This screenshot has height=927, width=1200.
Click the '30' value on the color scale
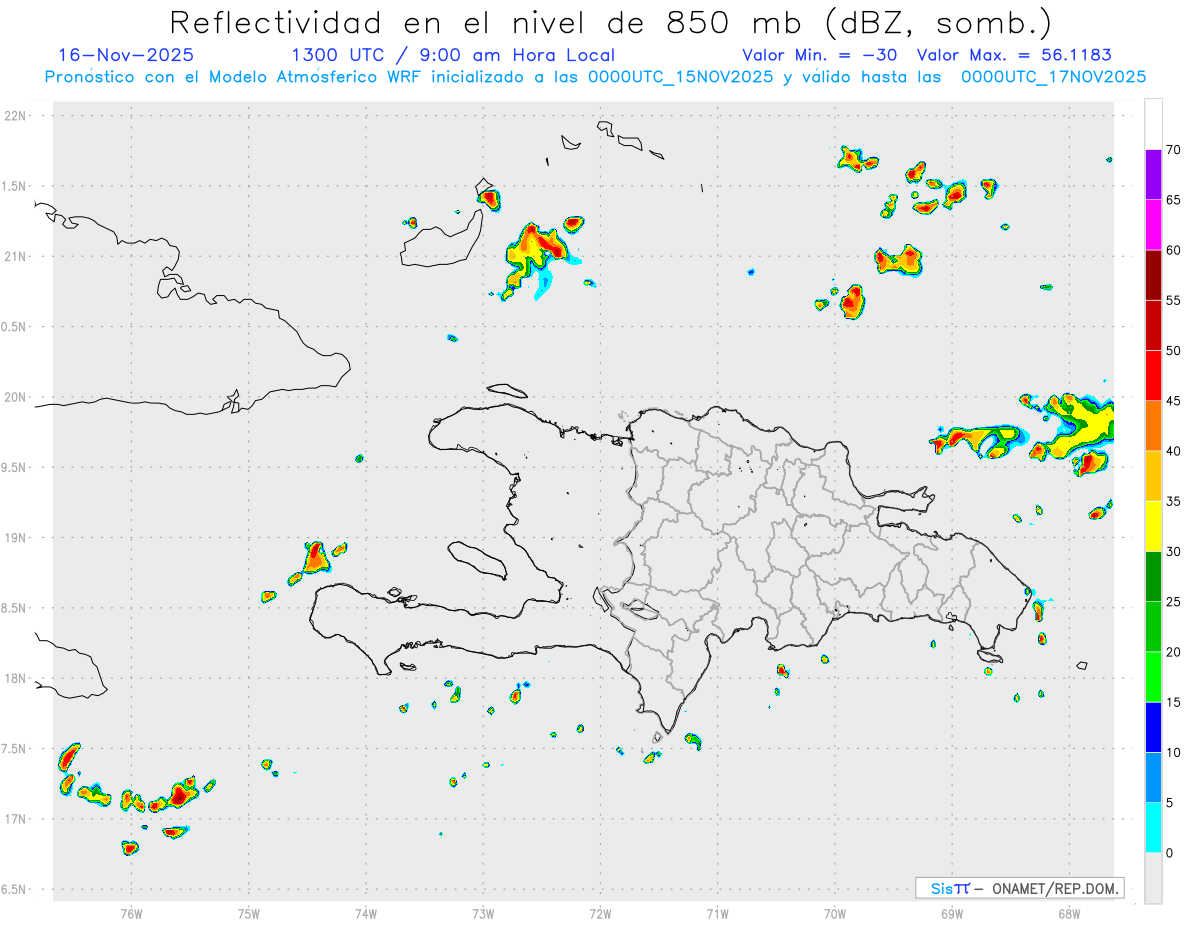pyautogui.click(x=1173, y=552)
